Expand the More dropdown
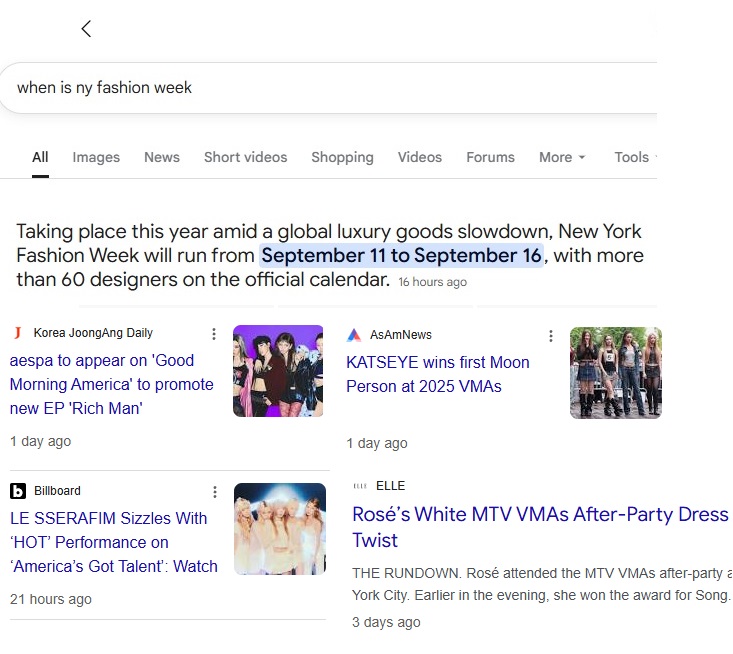 click(562, 157)
